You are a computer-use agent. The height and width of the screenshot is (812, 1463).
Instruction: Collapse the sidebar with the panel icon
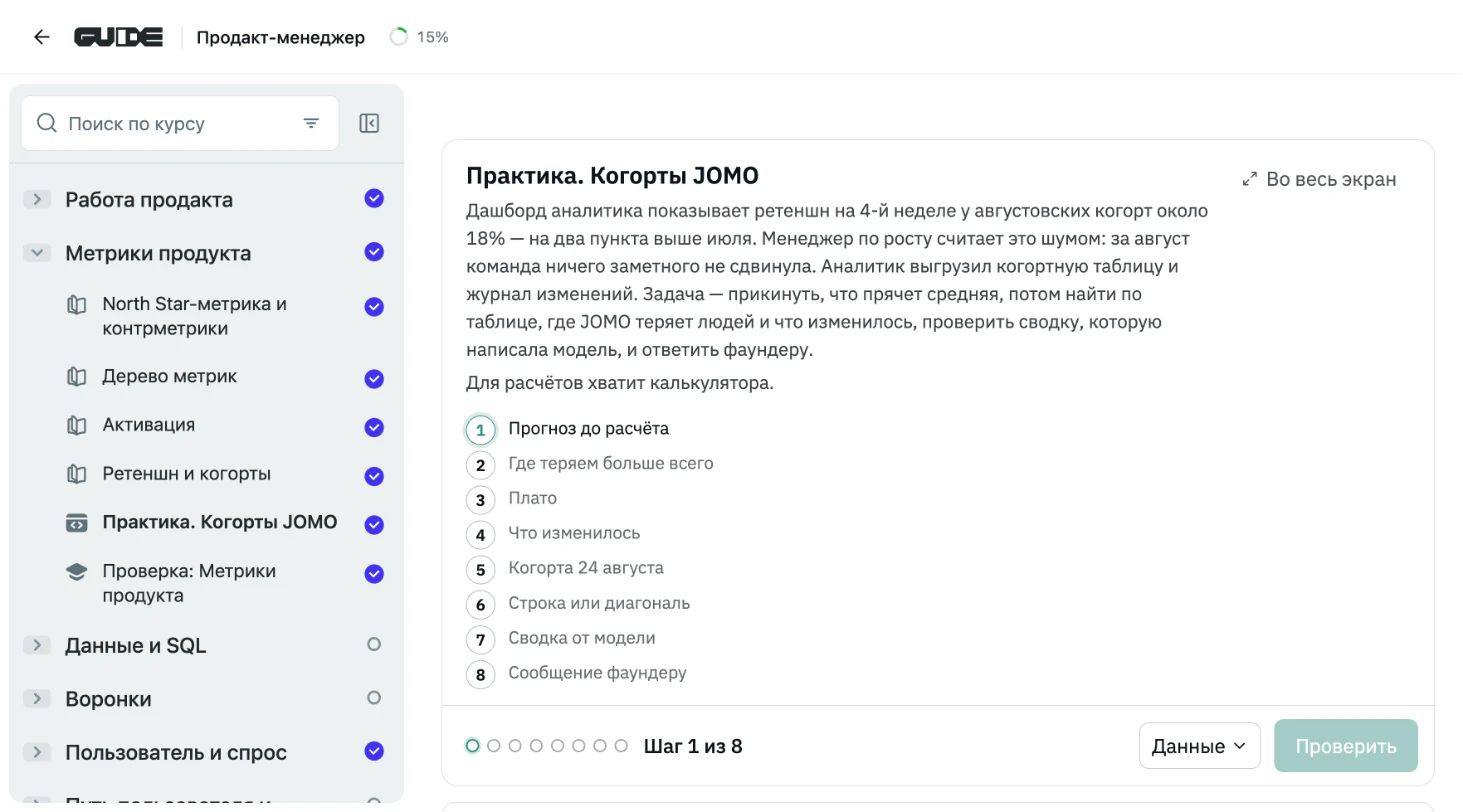(x=369, y=124)
